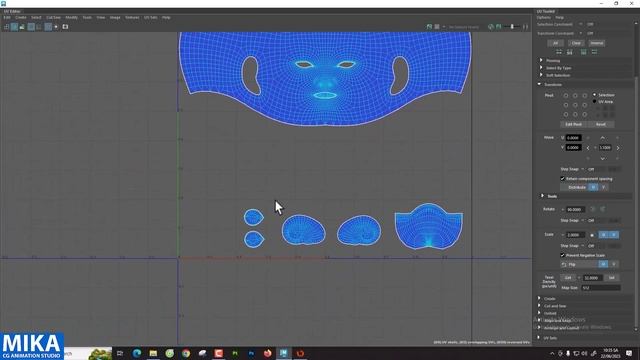Image resolution: width=640 pixels, height=360 pixels.
Task: Expand the UV Sets section at panel bottom
Action: point(540,338)
